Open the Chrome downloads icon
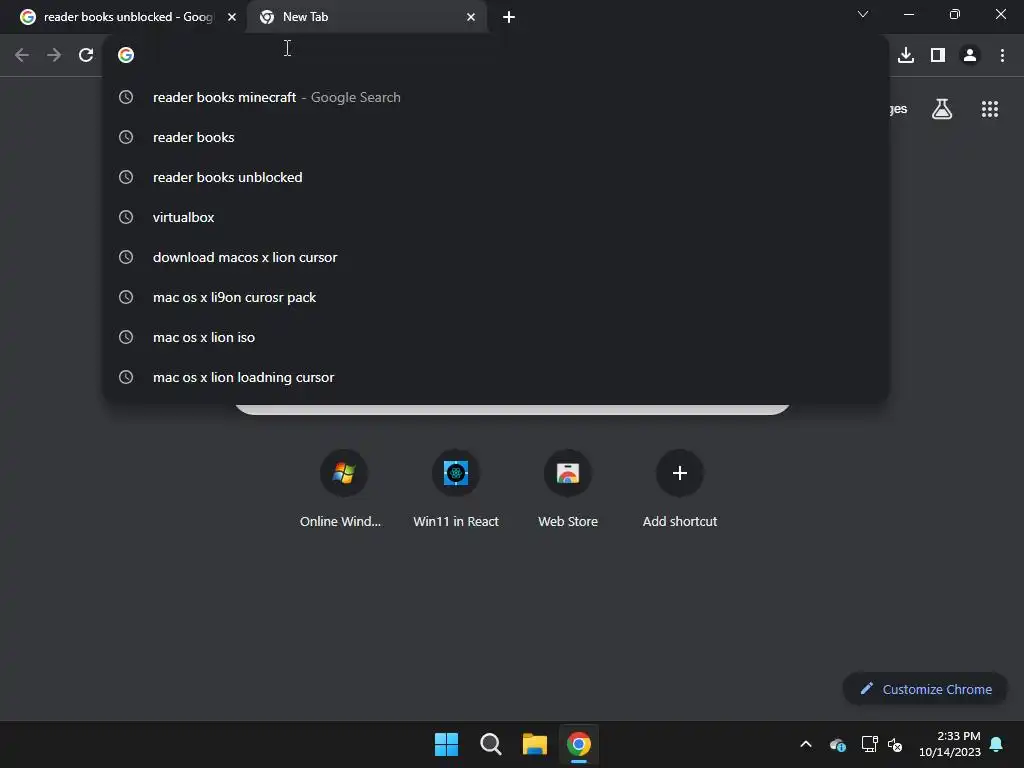The width and height of the screenshot is (1024, 768). pos(906,55)
